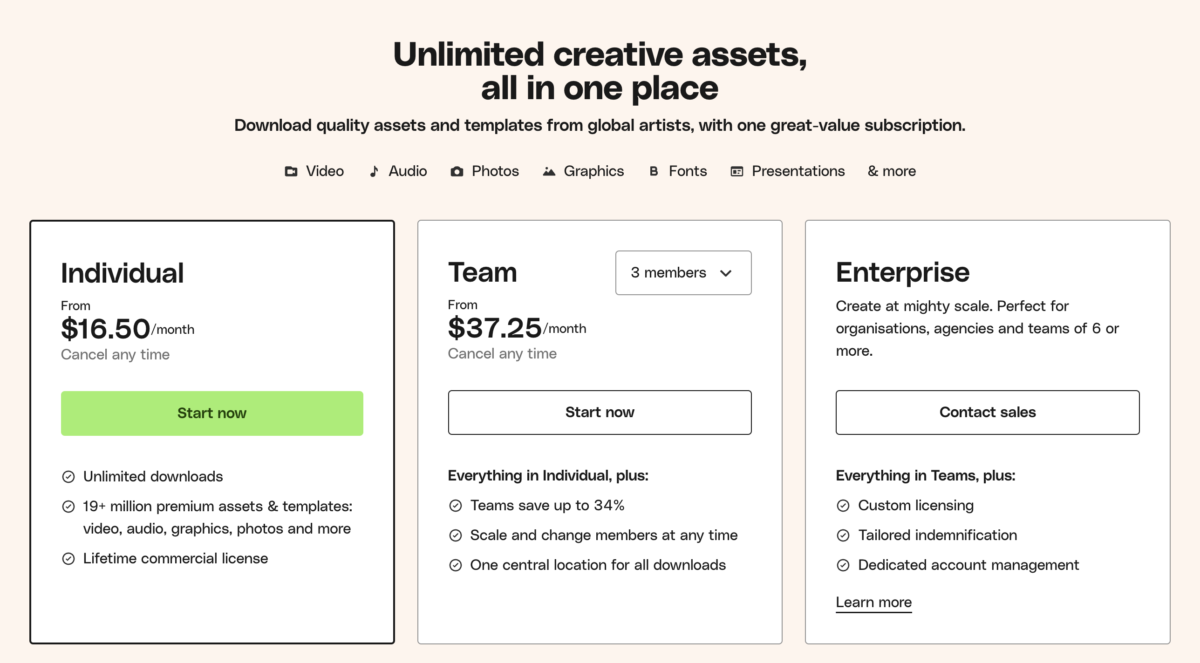Click Start now on the Team plan
Viewport: 1200px width, 663px height.
click(599, 412)
